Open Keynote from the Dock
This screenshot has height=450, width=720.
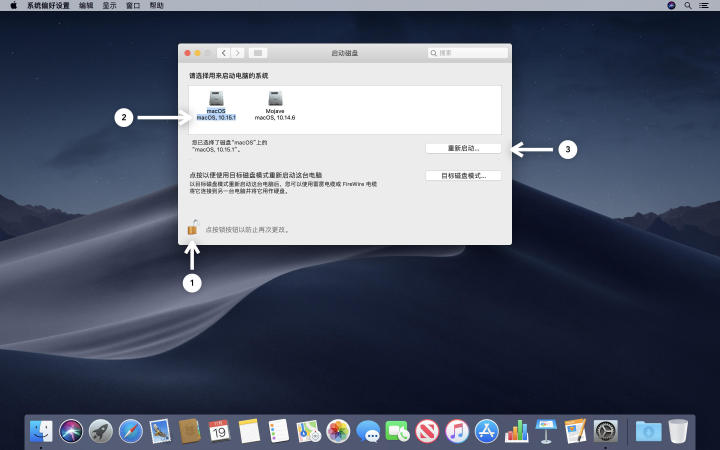pyautogui.click(x=546, y=431)
